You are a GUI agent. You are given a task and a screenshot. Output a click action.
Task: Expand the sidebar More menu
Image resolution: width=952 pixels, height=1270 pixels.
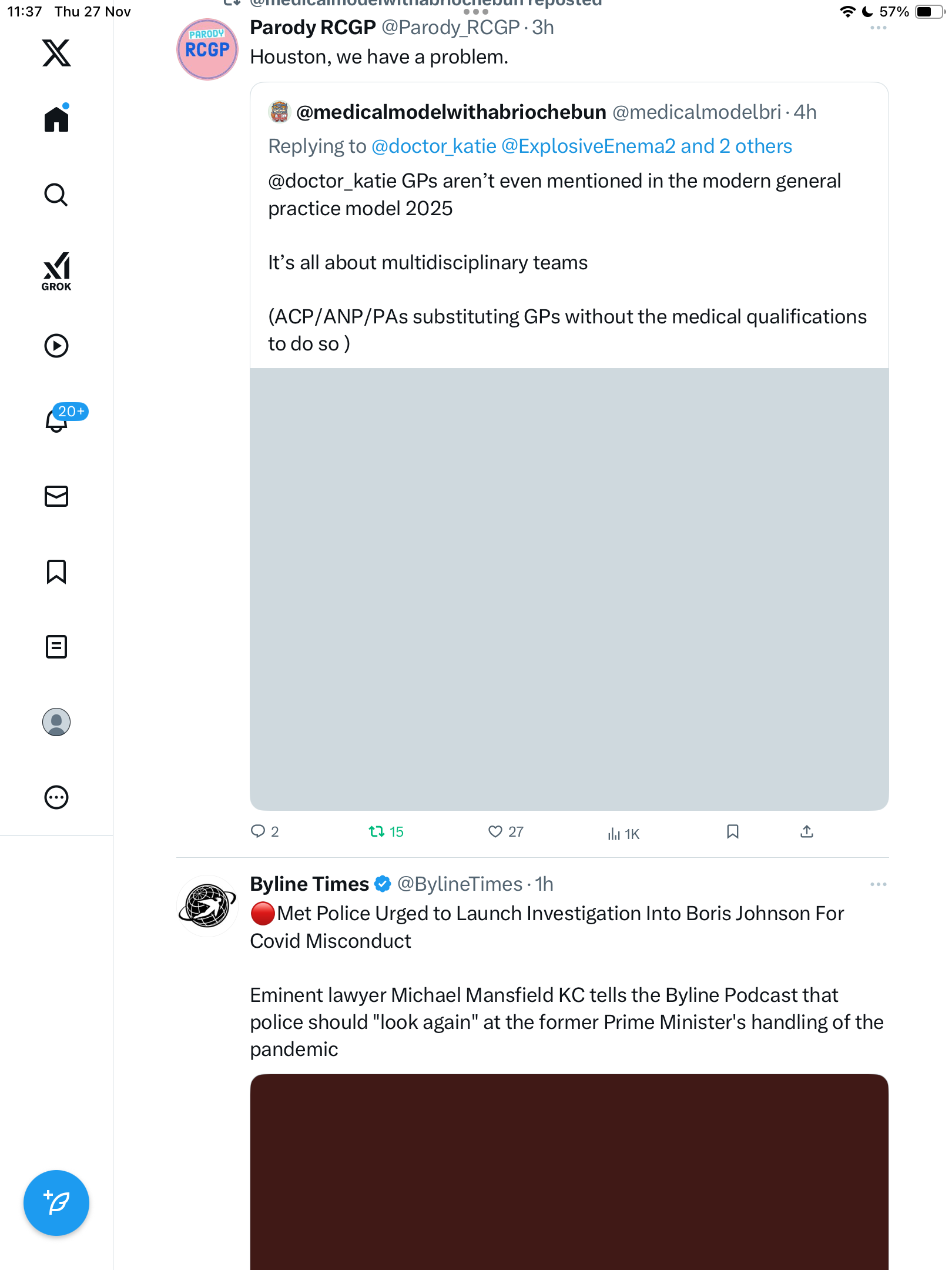(56, 797)
